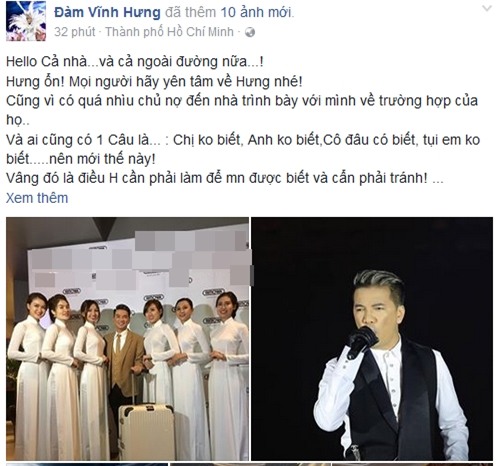
Task: Click the black-gloved microphone in the stage photo
Action: [362, 342]
